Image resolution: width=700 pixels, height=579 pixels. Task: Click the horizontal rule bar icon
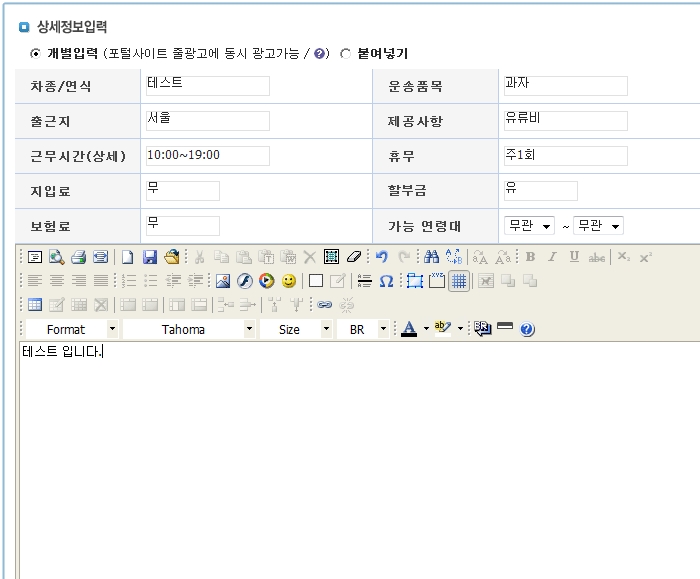pos(505,326)
